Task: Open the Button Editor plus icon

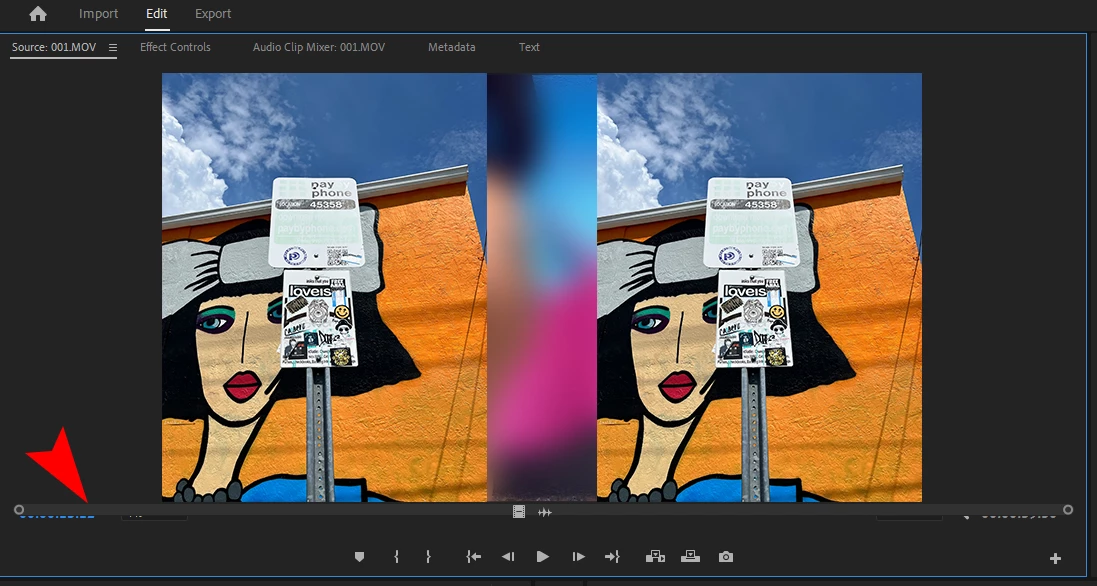Action: click(1055, 558)
